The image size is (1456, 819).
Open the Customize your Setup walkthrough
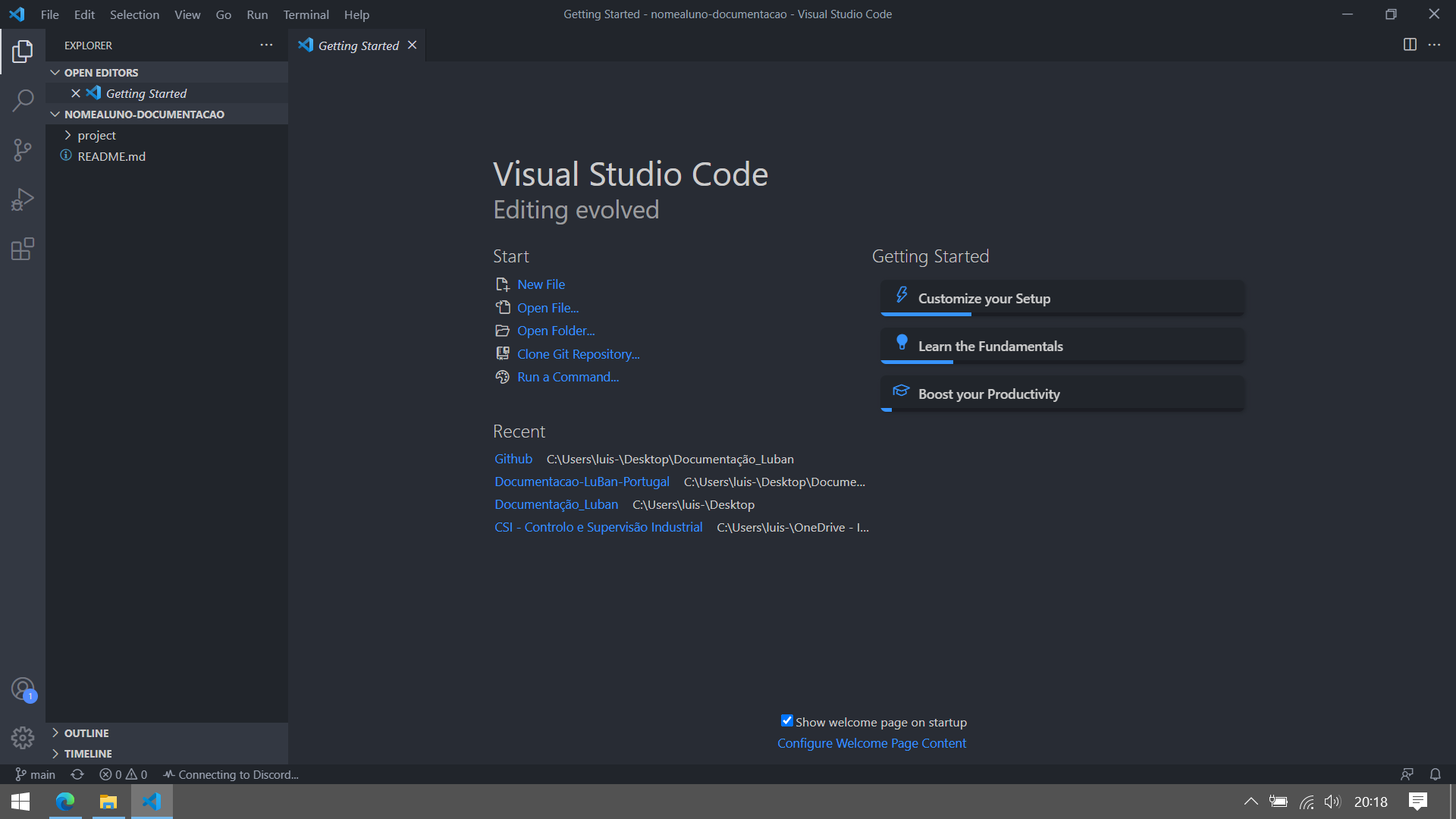click(x=1062, y=298)
